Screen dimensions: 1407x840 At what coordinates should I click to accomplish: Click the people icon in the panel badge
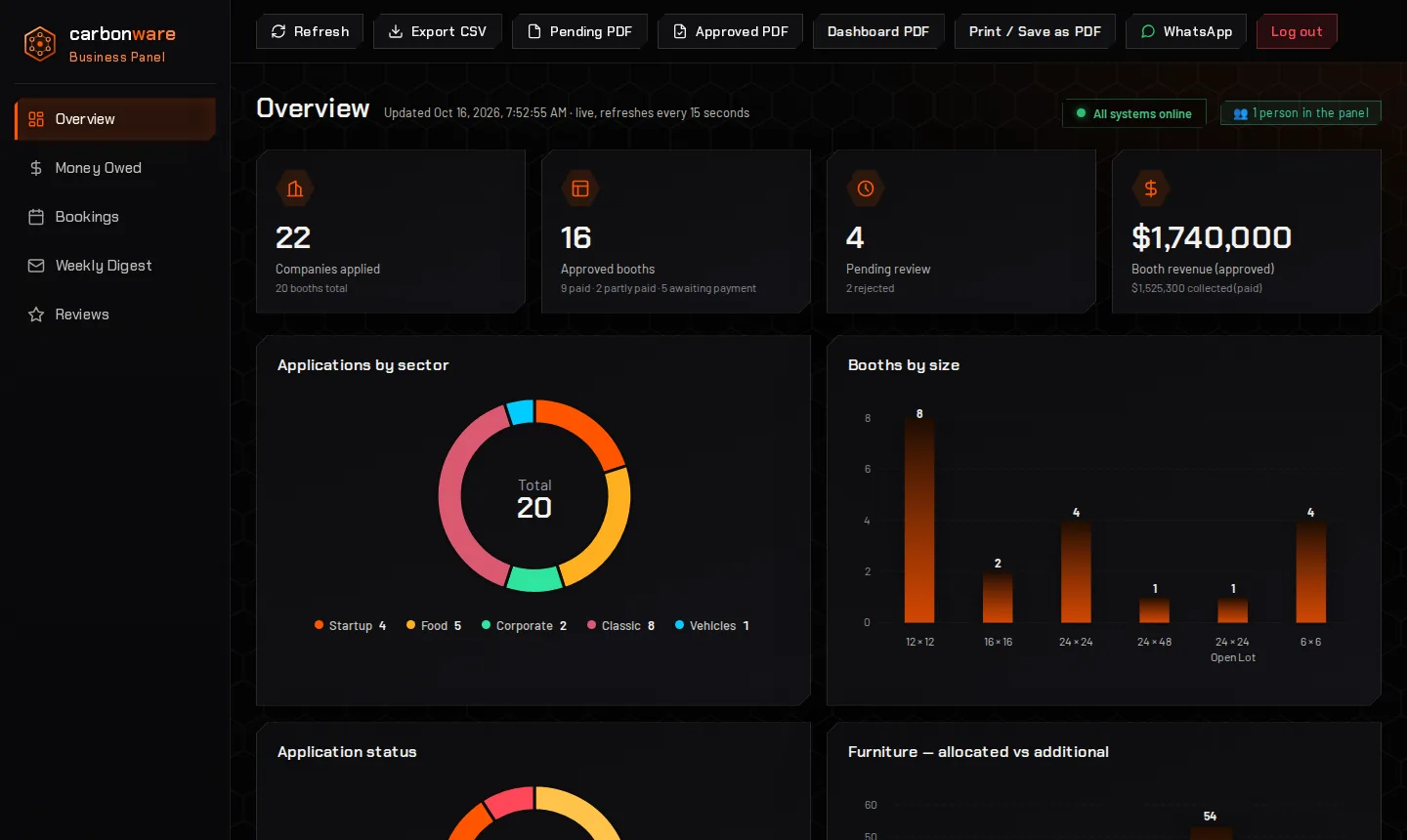1241,114
